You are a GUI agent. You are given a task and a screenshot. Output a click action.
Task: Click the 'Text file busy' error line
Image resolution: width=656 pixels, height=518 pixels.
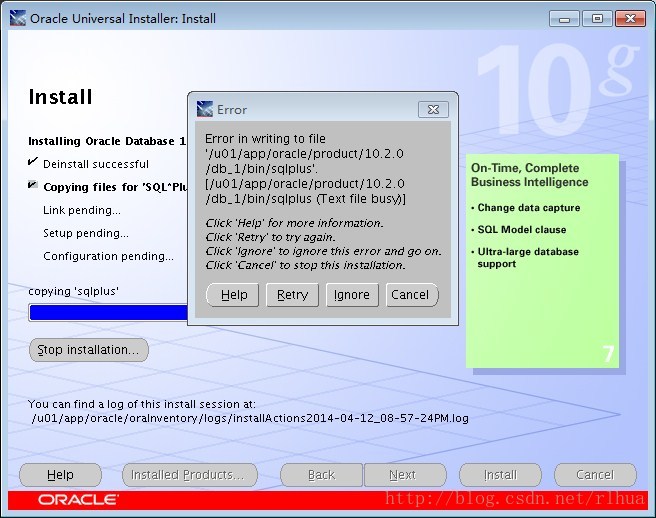[305, 199]
